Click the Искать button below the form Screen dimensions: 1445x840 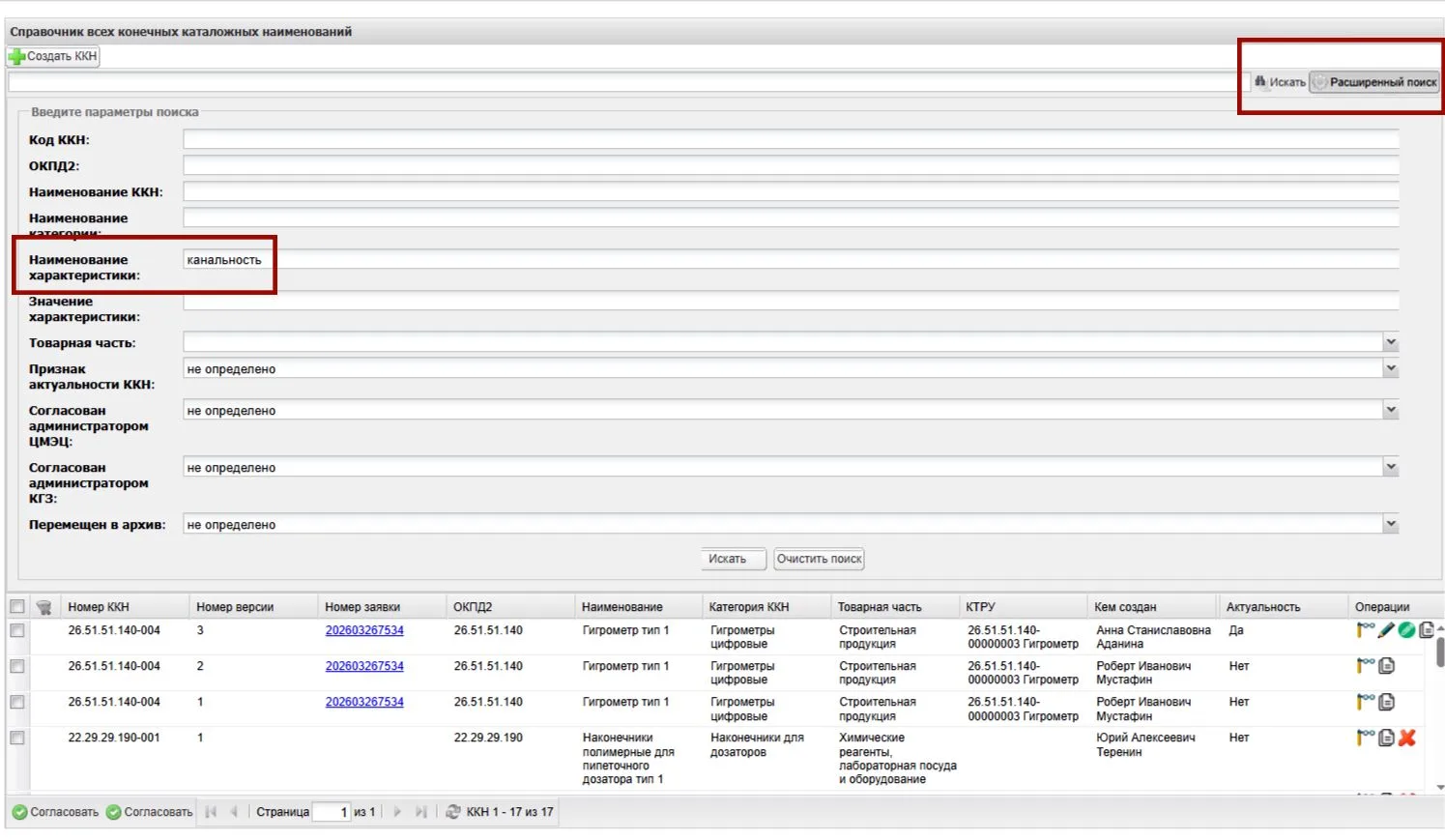point(734,559)
